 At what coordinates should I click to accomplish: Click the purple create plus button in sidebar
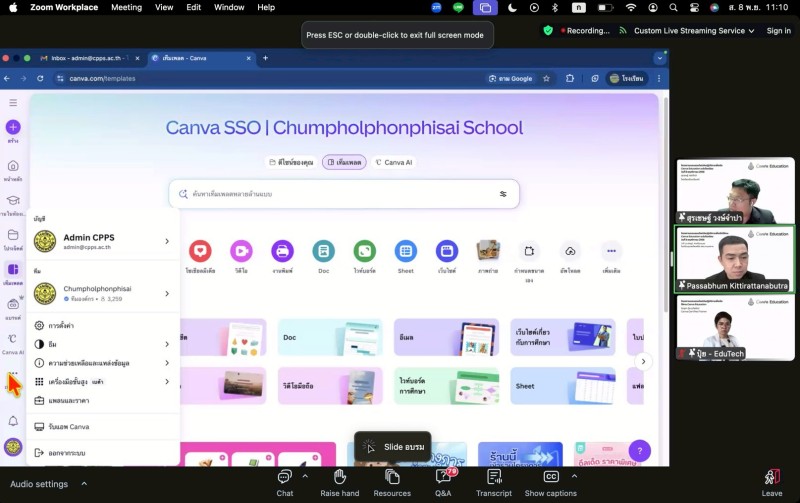coord(13,127)
